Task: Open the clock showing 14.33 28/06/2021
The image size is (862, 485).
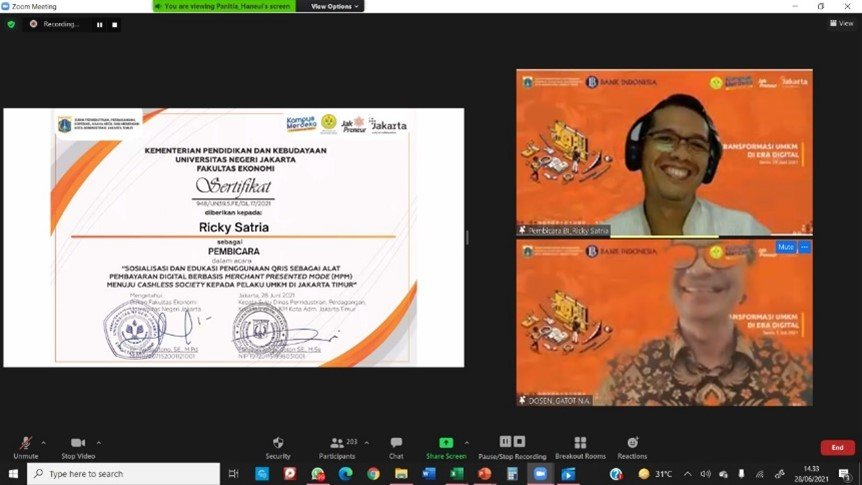Action: 811,473
